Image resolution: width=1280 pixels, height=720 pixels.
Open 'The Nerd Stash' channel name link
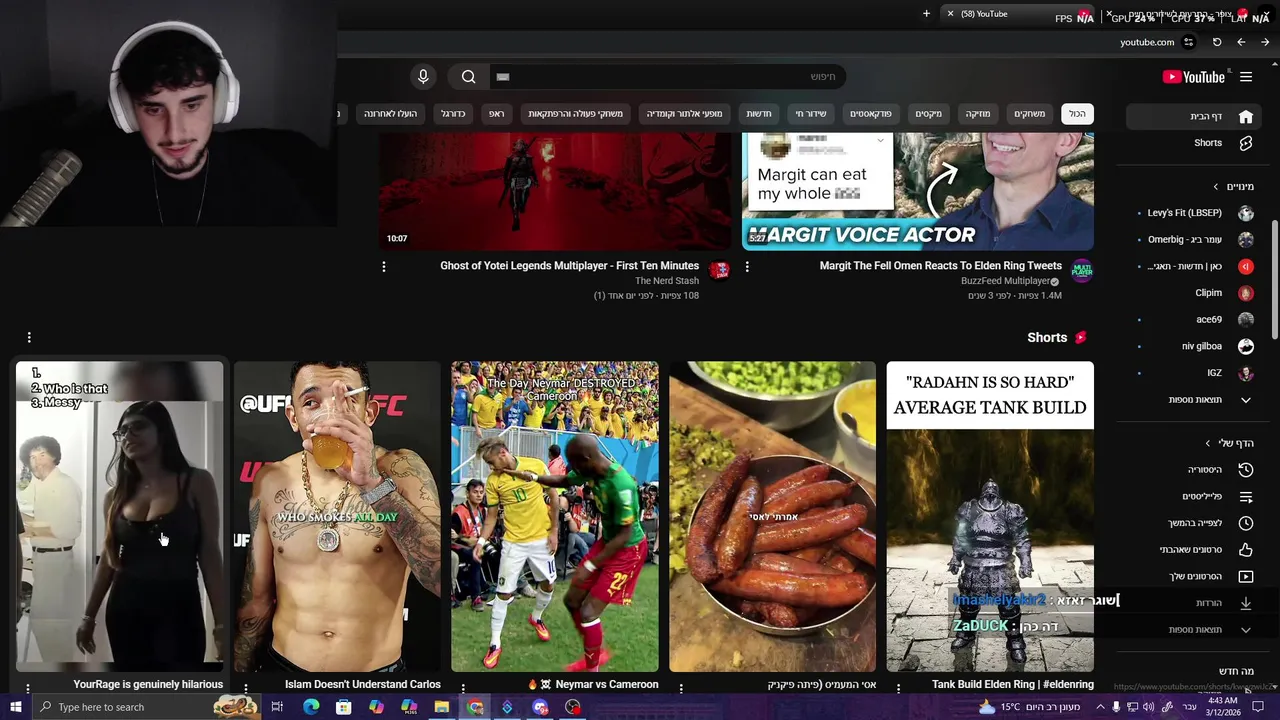coord(667,281)
